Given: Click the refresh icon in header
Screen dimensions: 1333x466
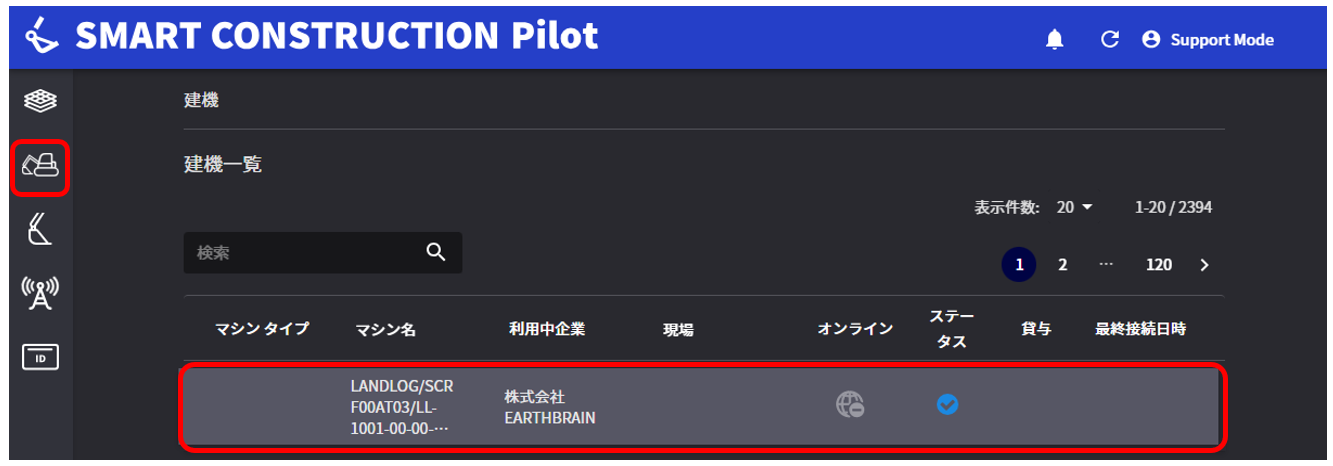Looking at the screenshot, I should pyautogui.click(x=1108, y=40).
